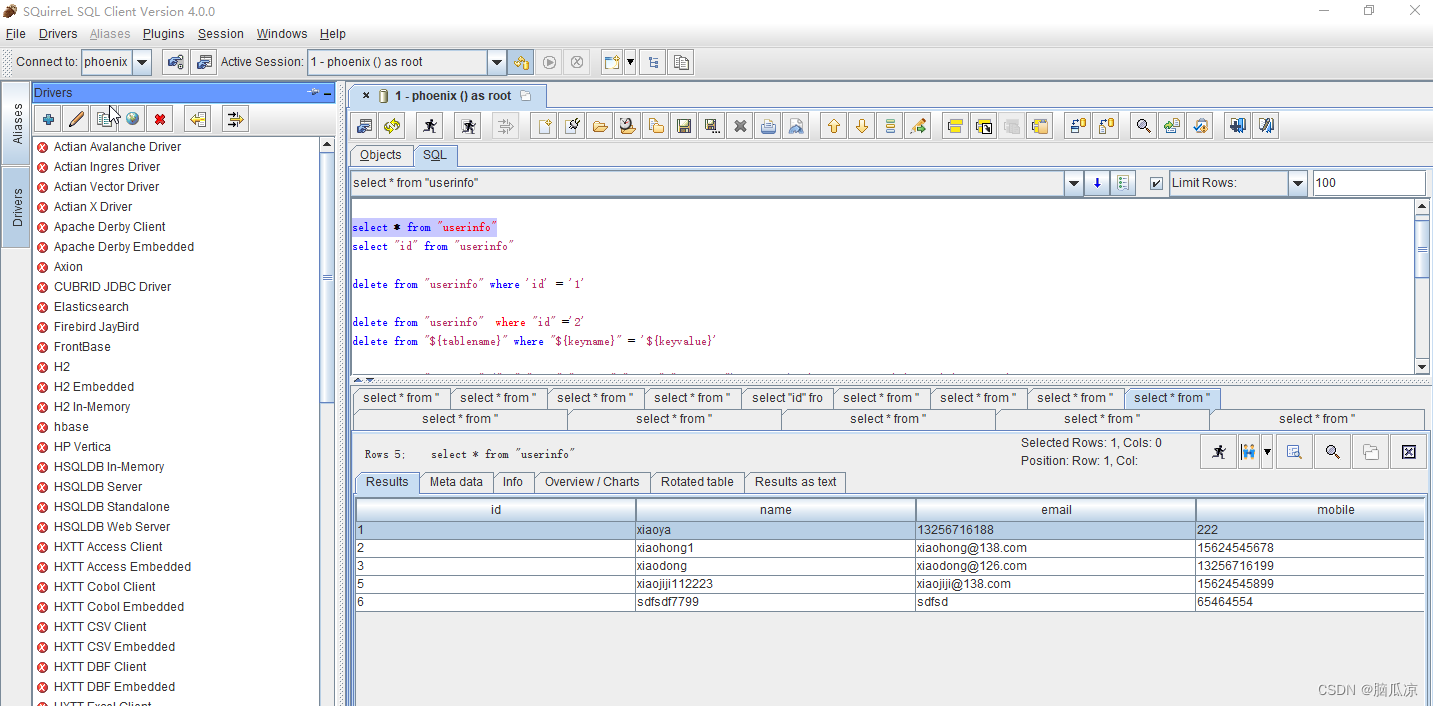Image resolution: width=1433 pixels, height=706 pixels.
Task: Open the Drivers menu
Action: (58, 34)
